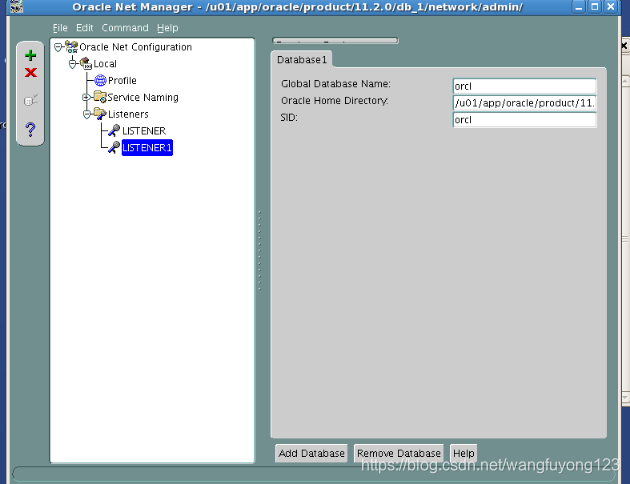Click the SID input field
This screenshot has height=484, width=630.
click(x=524, y=120)
